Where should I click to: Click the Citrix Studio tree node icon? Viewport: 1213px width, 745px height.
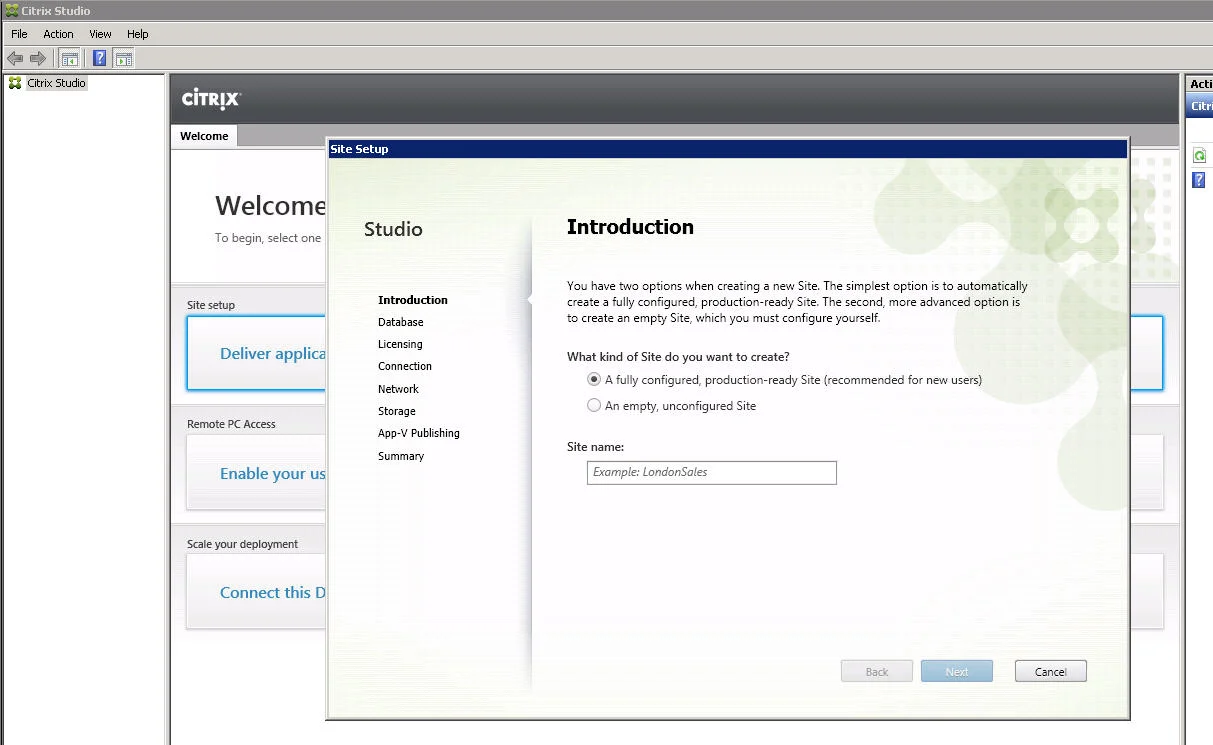click(15, 83)
